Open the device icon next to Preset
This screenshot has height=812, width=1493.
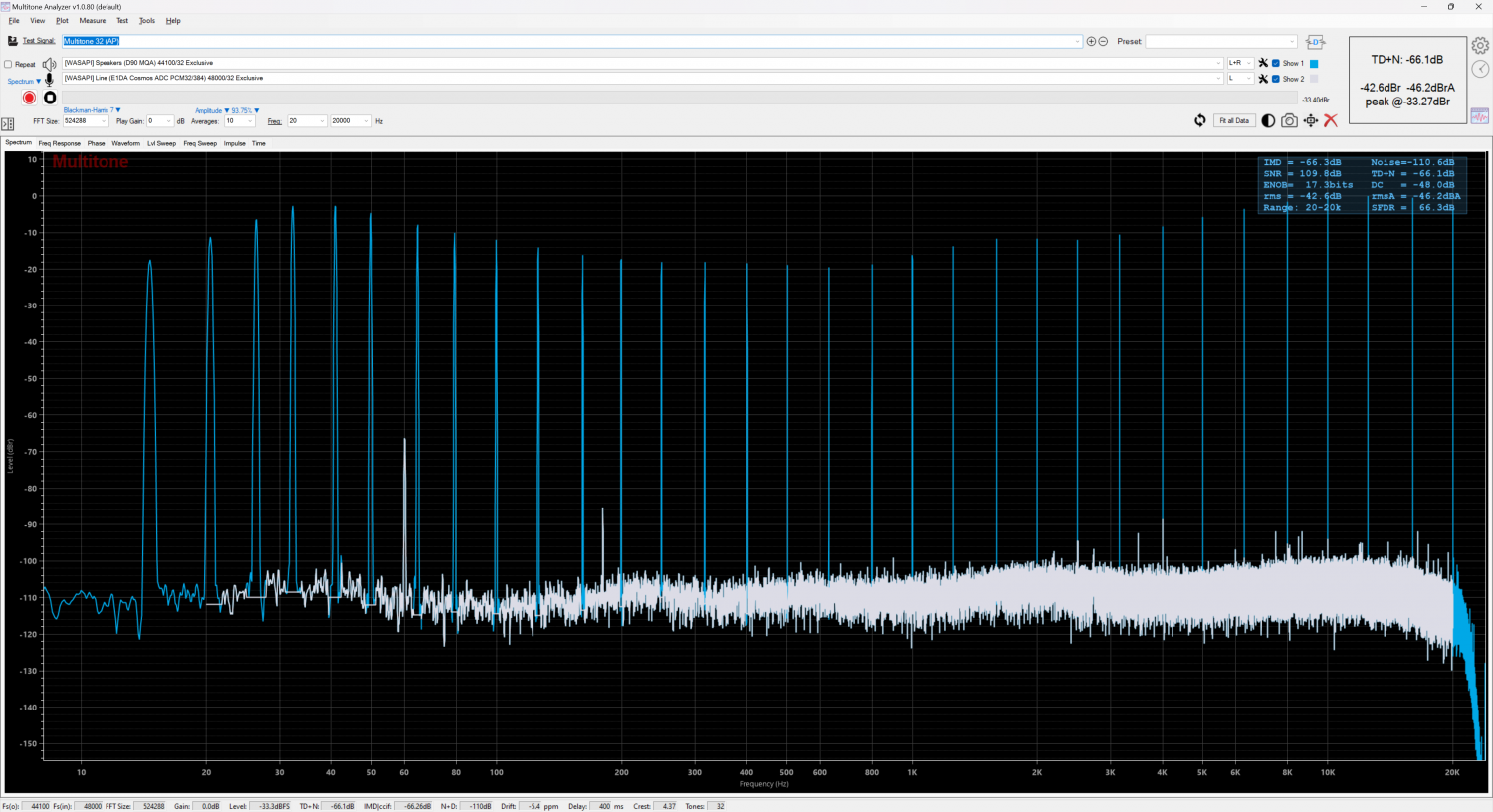coord(1315,42)
